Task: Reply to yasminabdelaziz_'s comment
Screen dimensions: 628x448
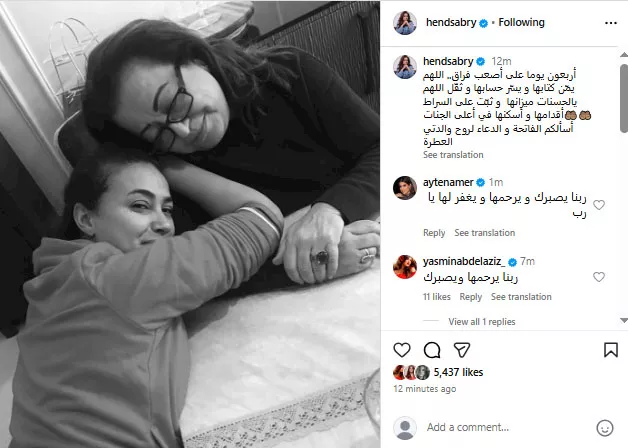Action: click(x=471, y=297)
